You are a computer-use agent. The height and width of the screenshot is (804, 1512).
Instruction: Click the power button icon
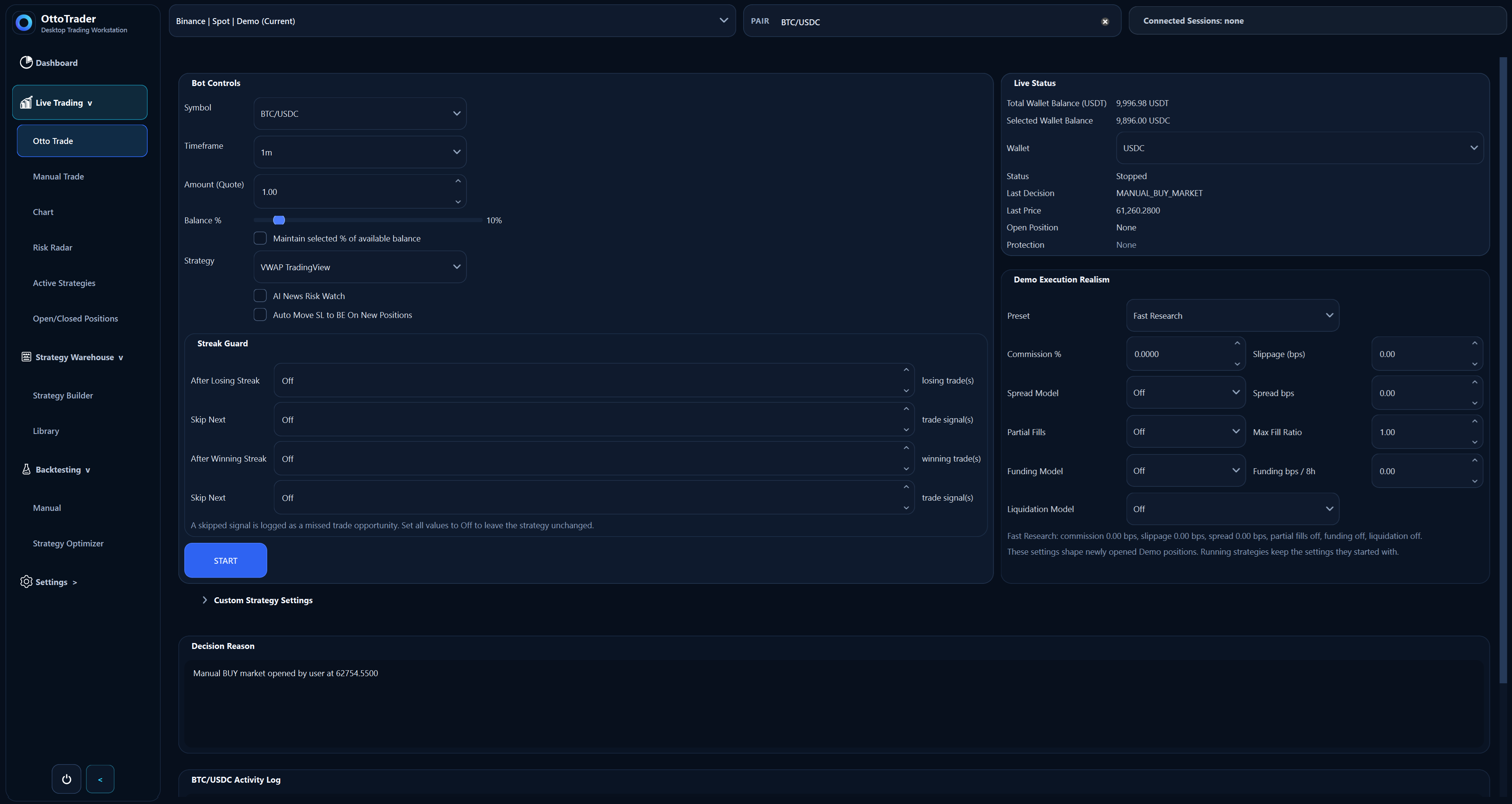tap(66, 780)
